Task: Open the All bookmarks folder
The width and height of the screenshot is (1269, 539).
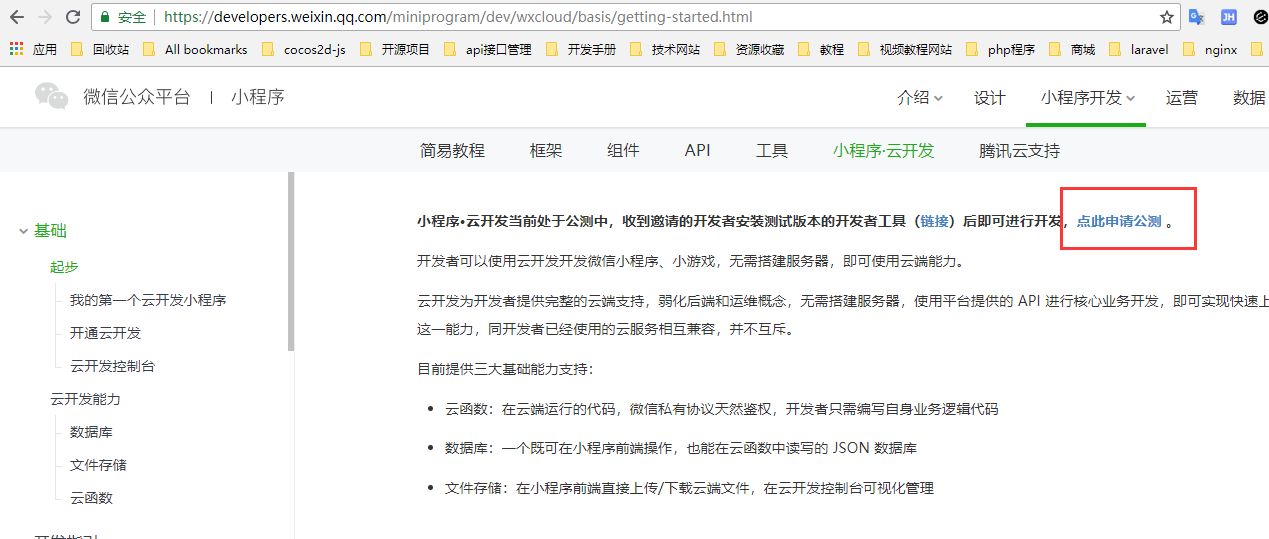Action: tap(195, 49)
